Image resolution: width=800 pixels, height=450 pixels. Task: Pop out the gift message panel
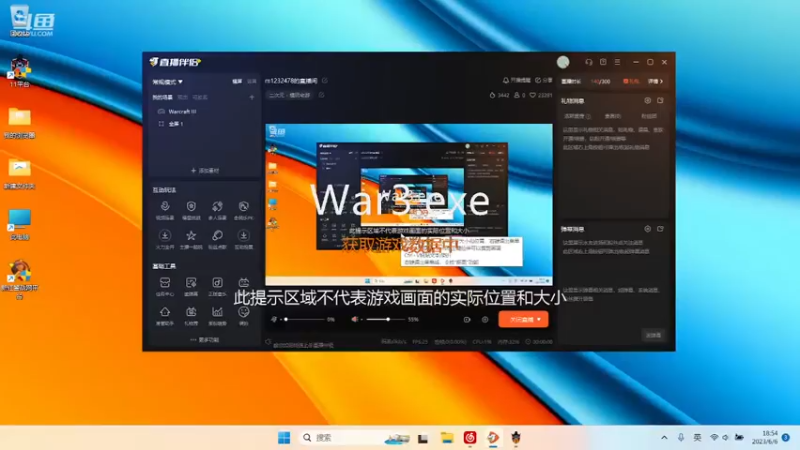pyautogui.click(x=660, y=101)
